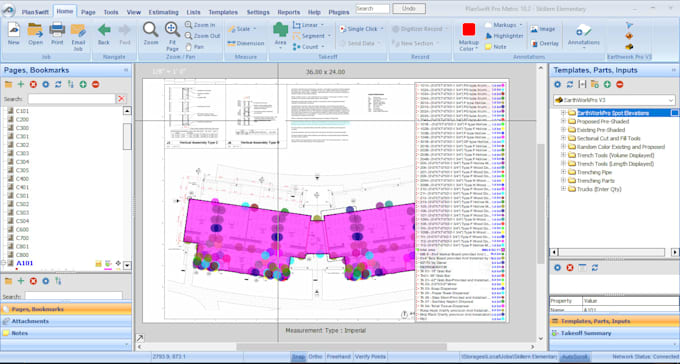Image resolution: width=680 pixels, height=364 pixels.
Task: Click the Email Job icon
Action: click(78, 36)
